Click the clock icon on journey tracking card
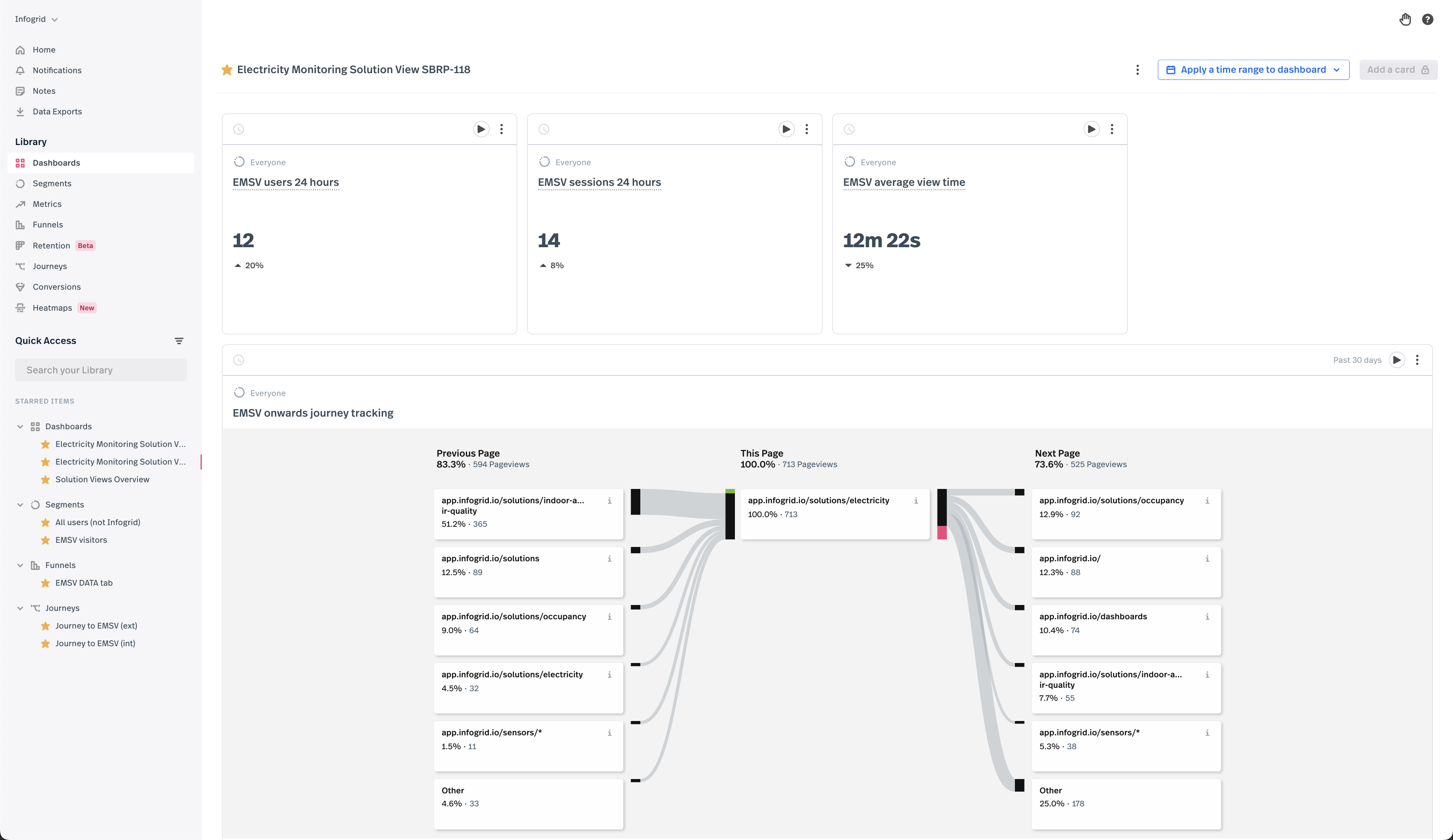The image size is (1453, 840). click(239, 360)
